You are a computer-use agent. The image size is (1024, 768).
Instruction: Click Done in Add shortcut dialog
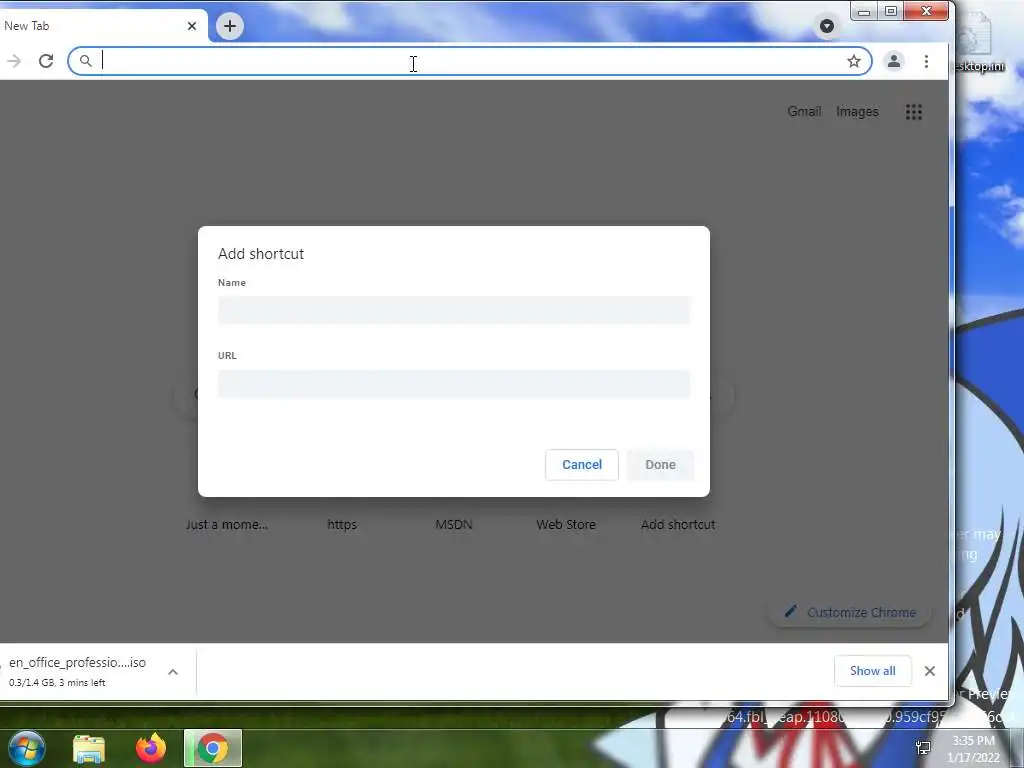[660, 465]
